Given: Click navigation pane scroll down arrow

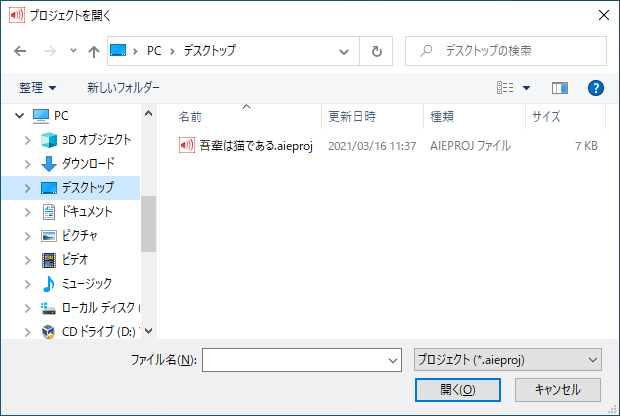Looking at the screenshot, I should coord(148,331).
